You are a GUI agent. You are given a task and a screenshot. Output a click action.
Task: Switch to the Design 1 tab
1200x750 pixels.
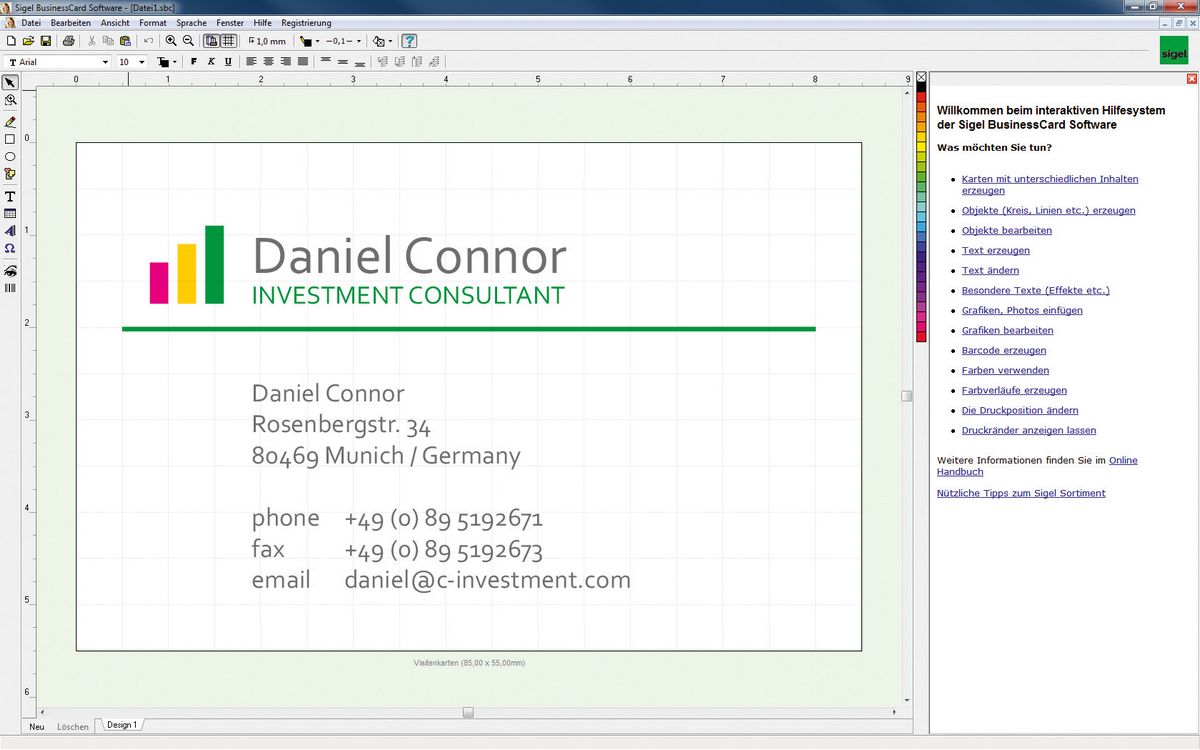[x=120, y=725]
